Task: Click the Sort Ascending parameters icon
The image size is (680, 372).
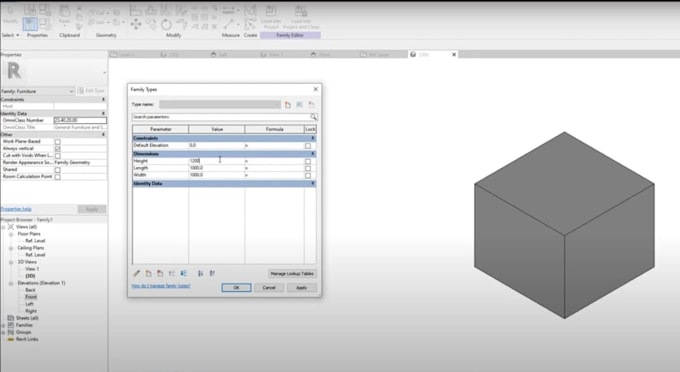Action: pos(200,273)
